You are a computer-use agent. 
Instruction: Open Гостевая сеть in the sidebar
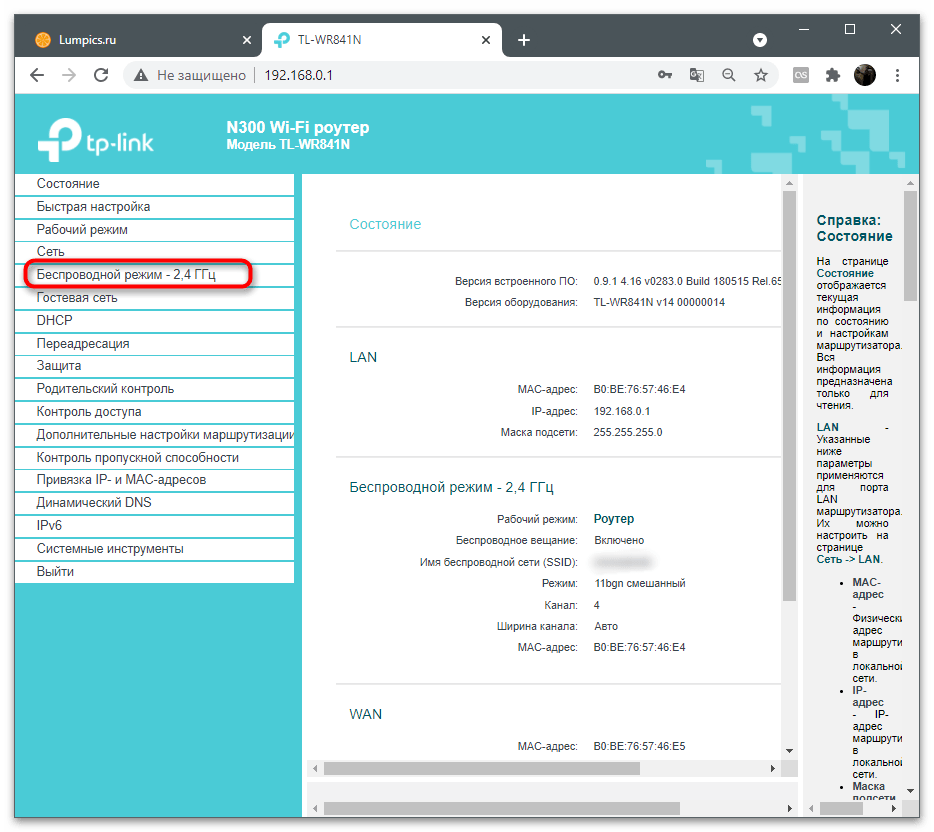(154, 298)
